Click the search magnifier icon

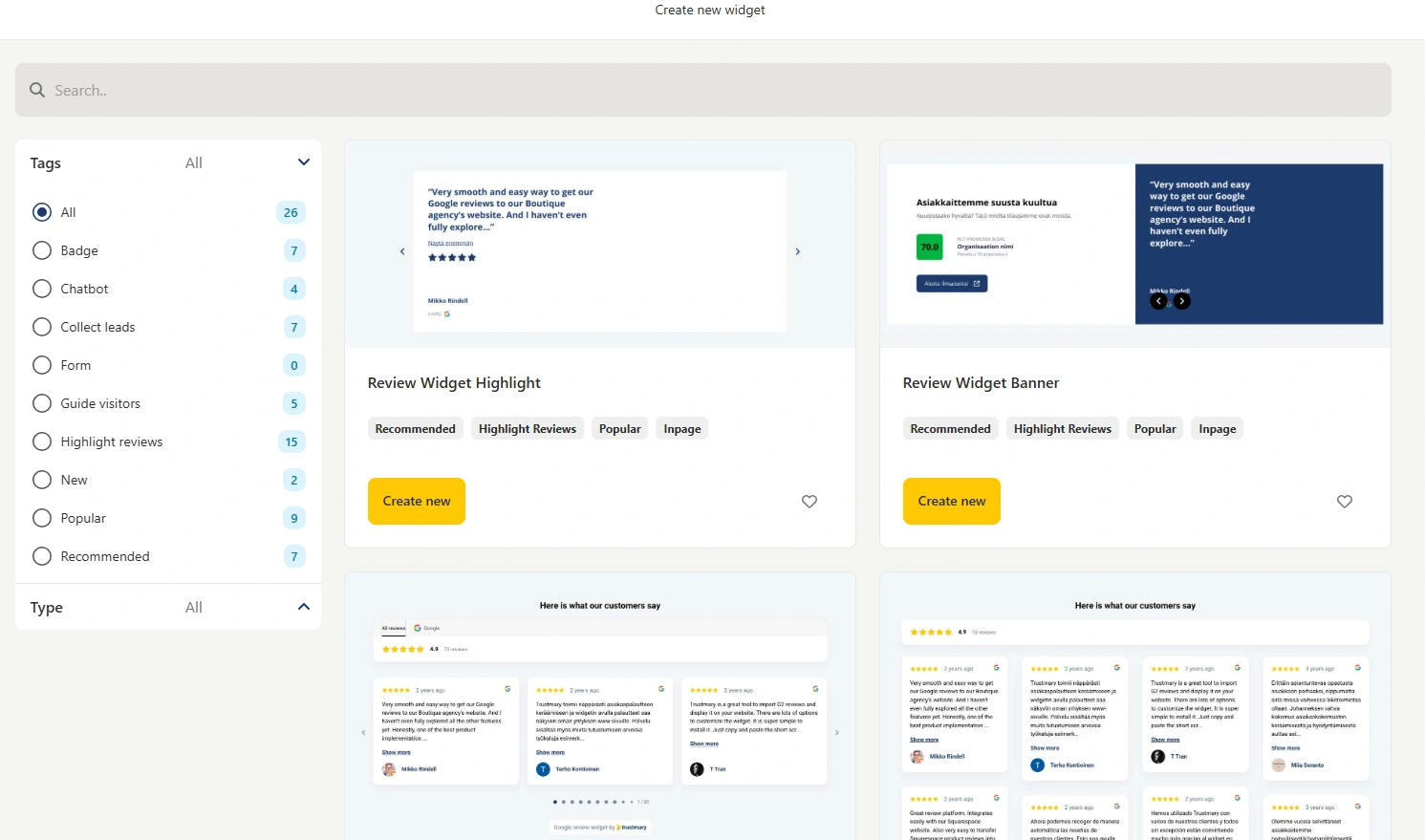tap(37, 90)
